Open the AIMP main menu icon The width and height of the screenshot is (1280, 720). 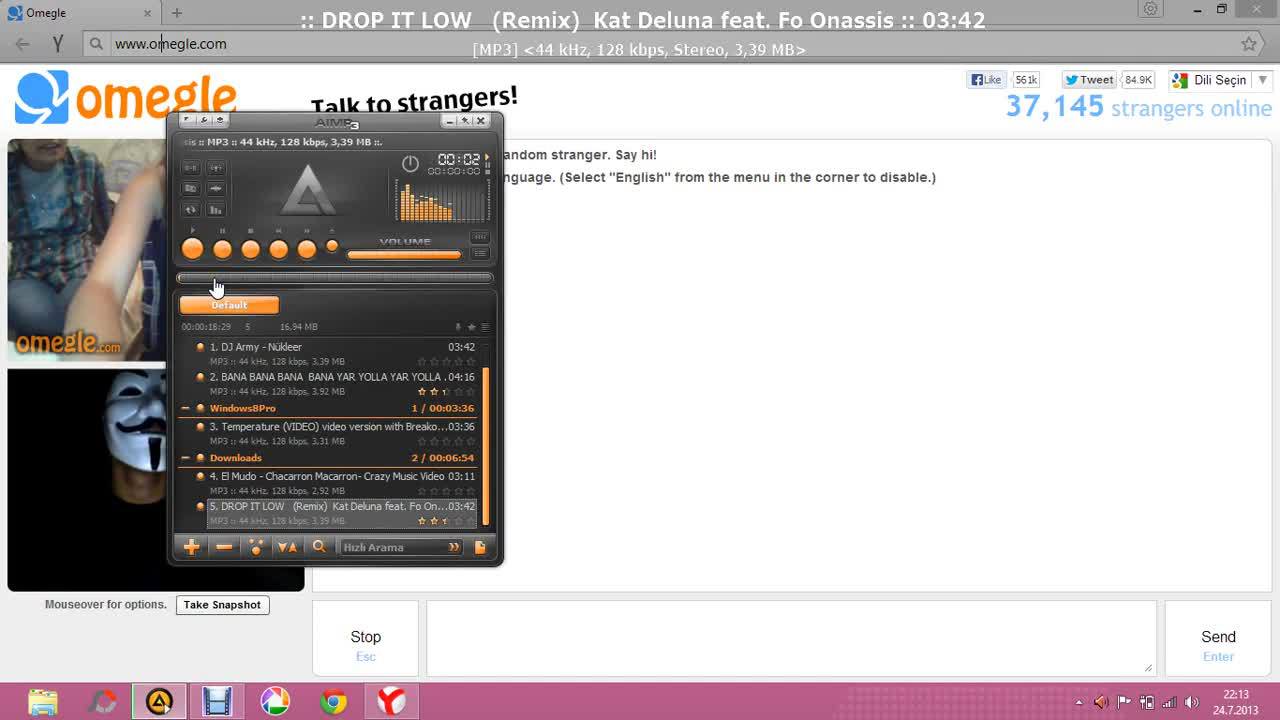coord(187,120)
